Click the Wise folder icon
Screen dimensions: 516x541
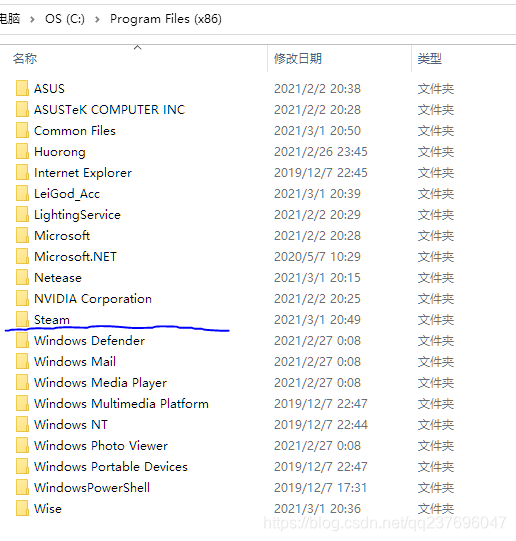pos(22,509)
